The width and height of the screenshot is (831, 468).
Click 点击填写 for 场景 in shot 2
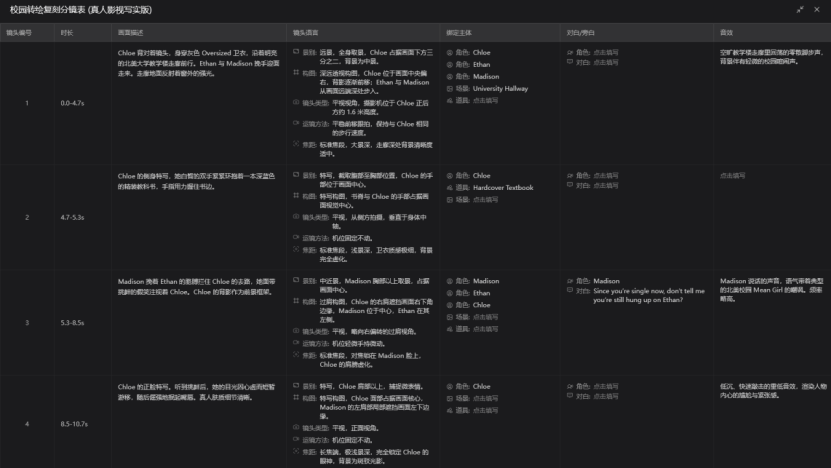pyautogui.click(x=485, y=199)
